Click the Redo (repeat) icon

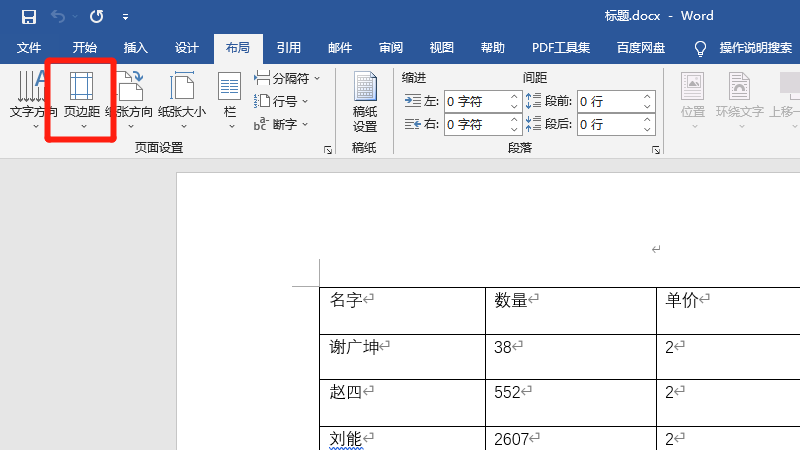point(96,16)
